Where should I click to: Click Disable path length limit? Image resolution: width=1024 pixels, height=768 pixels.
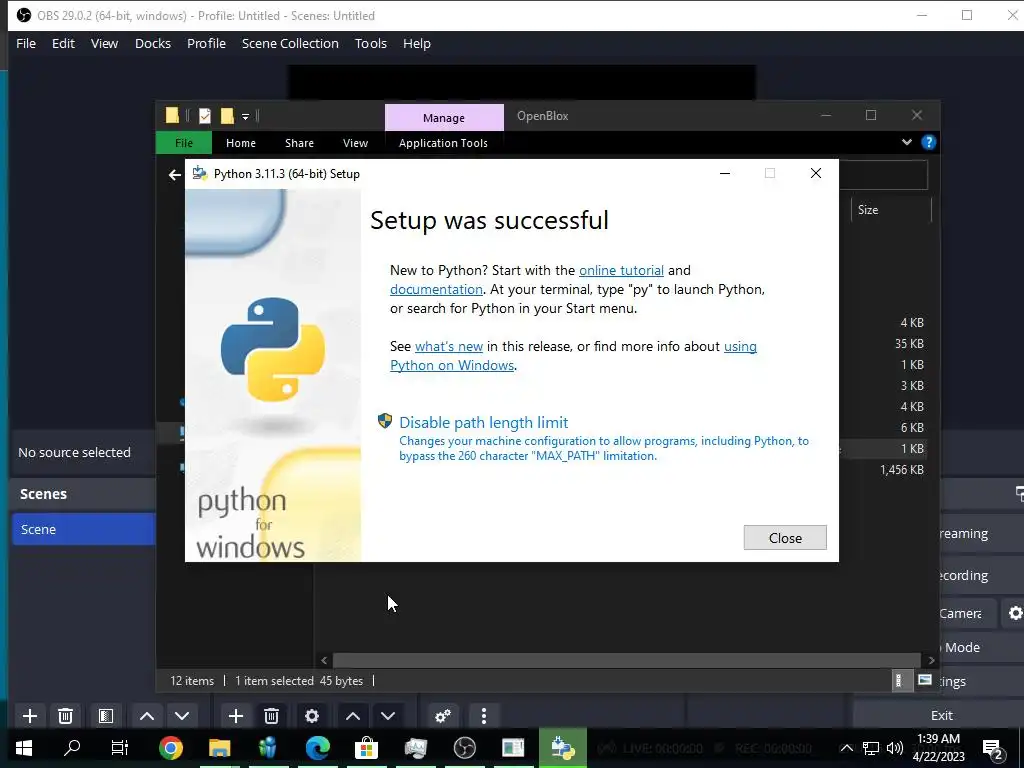click(x=483, y=423)
